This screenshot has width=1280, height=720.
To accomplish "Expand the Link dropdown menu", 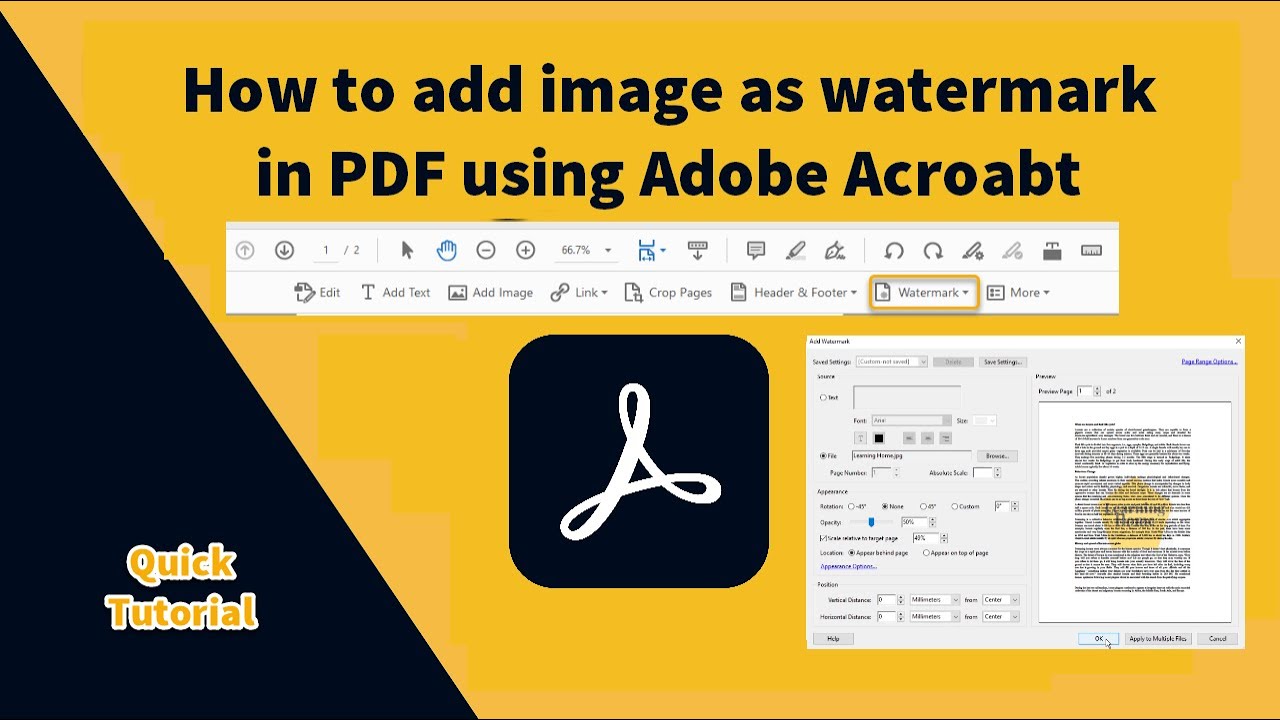I will 579,292.
